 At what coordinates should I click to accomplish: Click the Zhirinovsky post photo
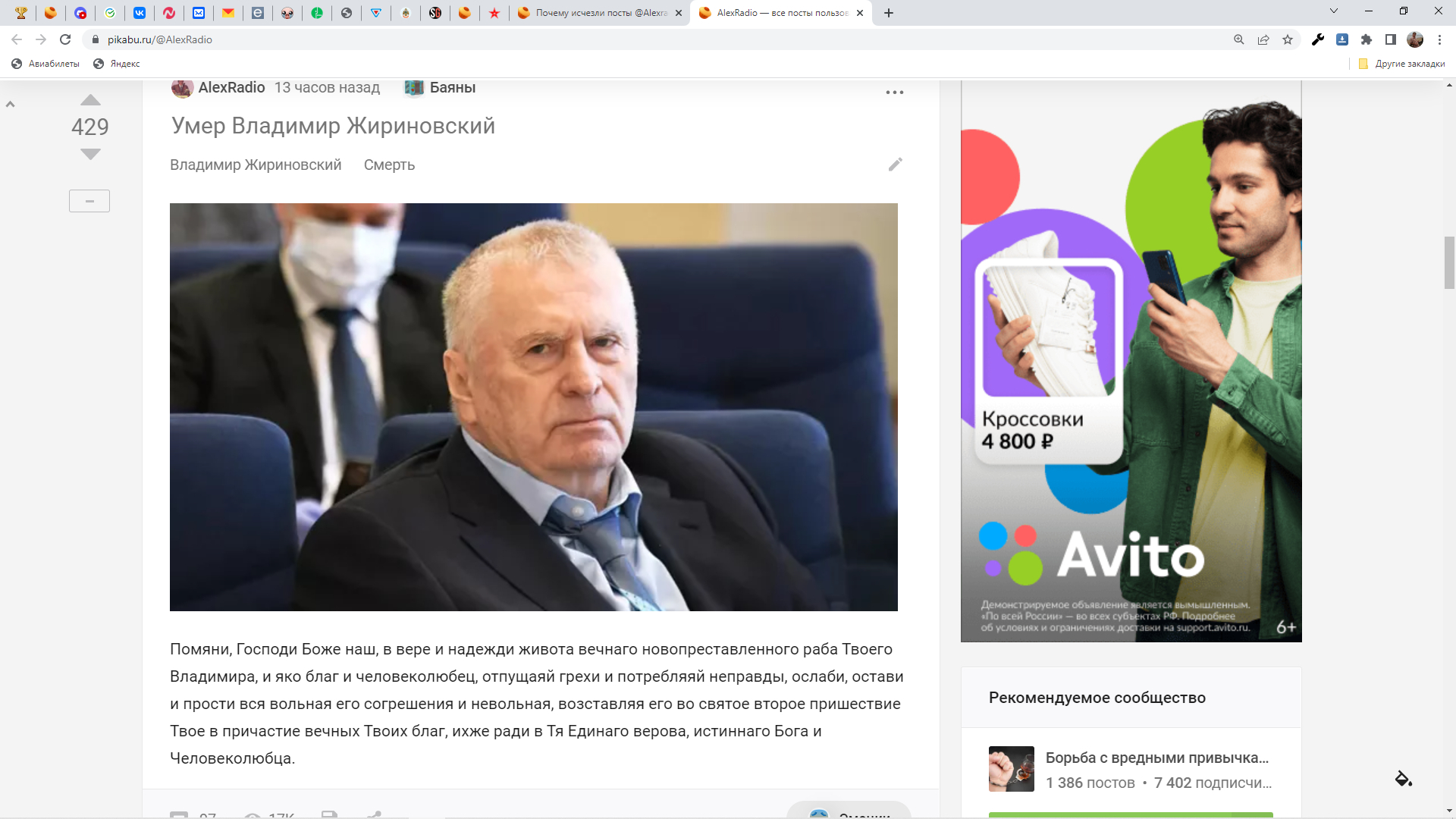533,406
